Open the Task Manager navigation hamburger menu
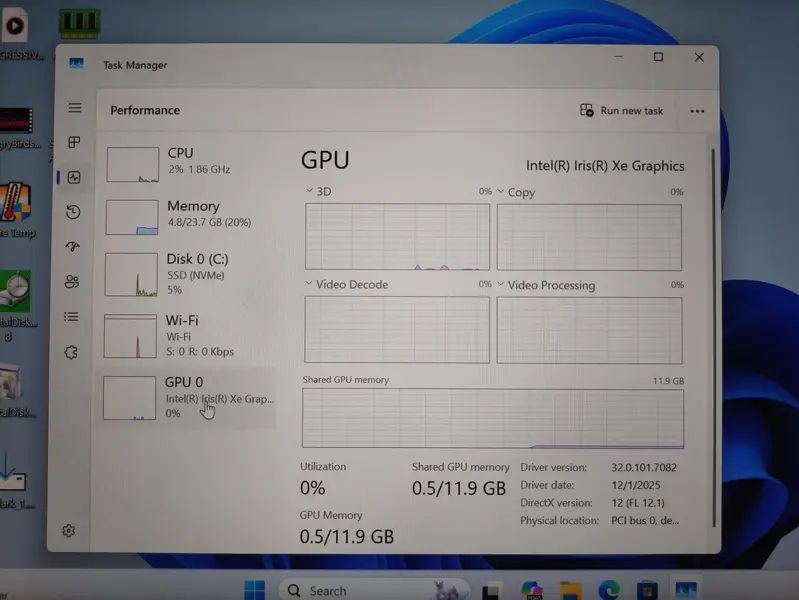 (75, 108)
